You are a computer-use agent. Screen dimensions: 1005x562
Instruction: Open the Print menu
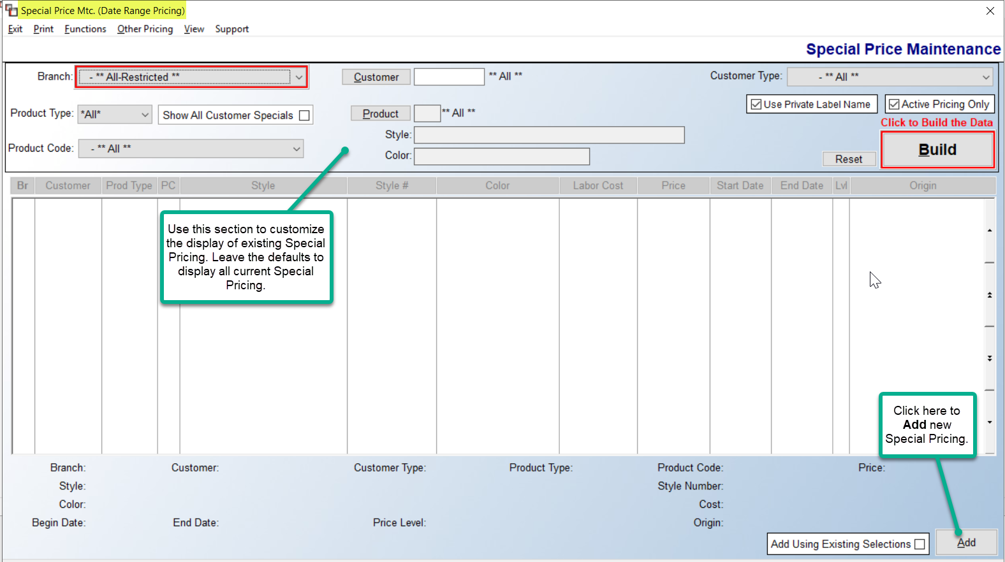(x=43, y=29)
